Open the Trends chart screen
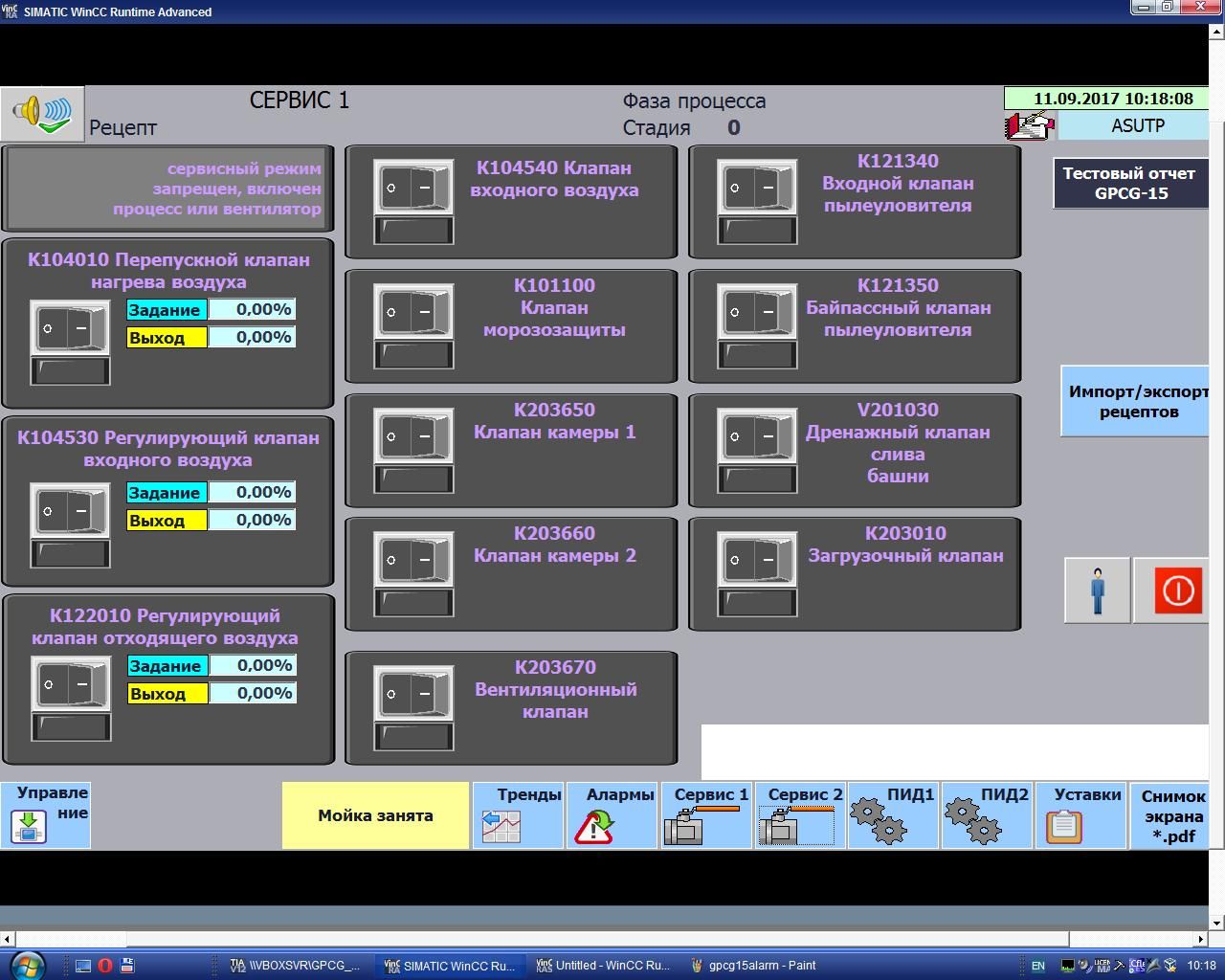This screenshot has width=1225, height=980. 518,815
